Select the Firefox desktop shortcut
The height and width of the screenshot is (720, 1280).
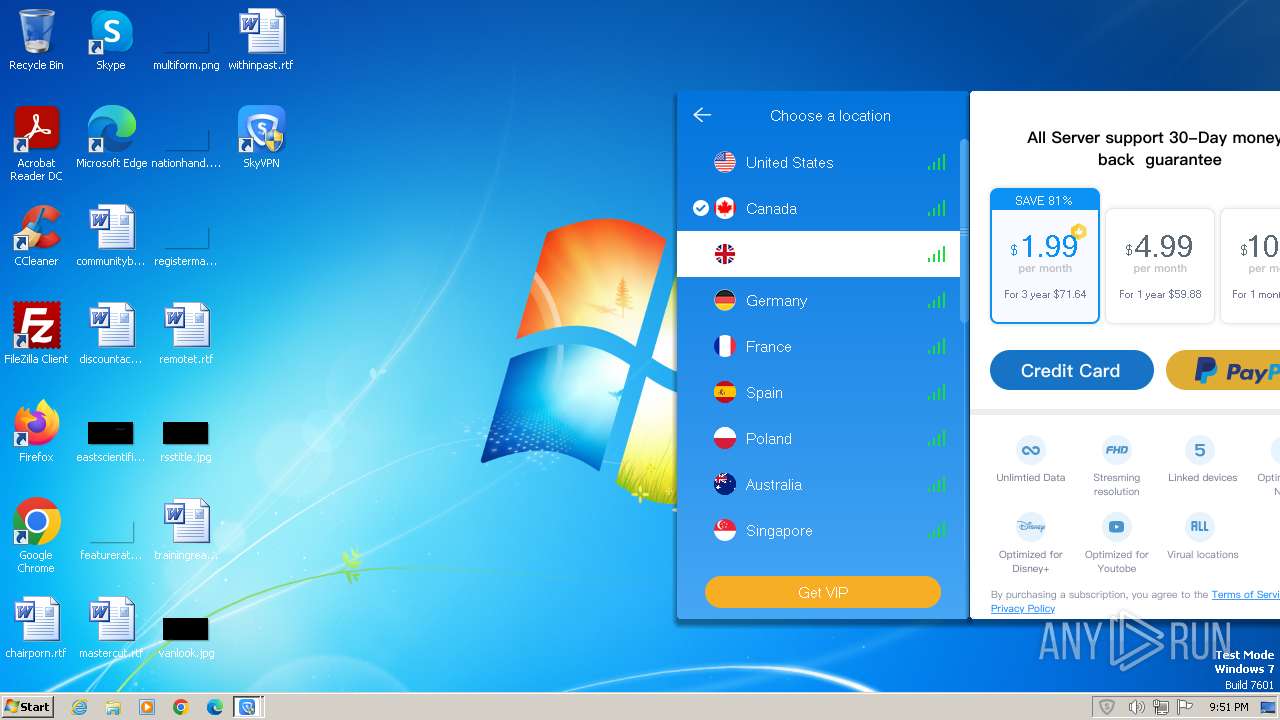[36, 432]
